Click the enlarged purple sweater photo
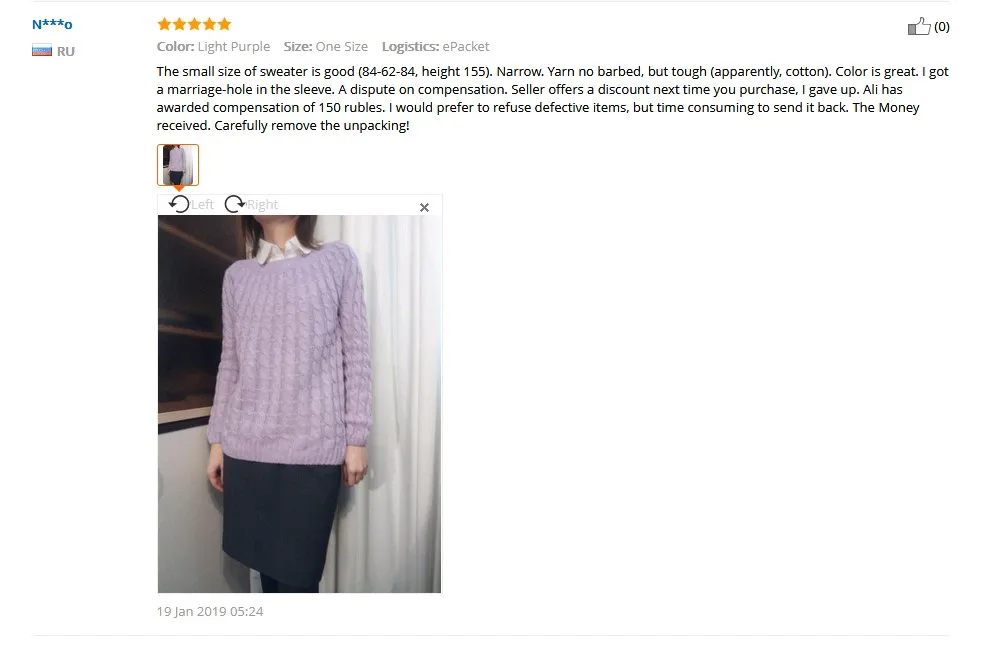This screenshot has height=646, width=983. click(299, 404)
